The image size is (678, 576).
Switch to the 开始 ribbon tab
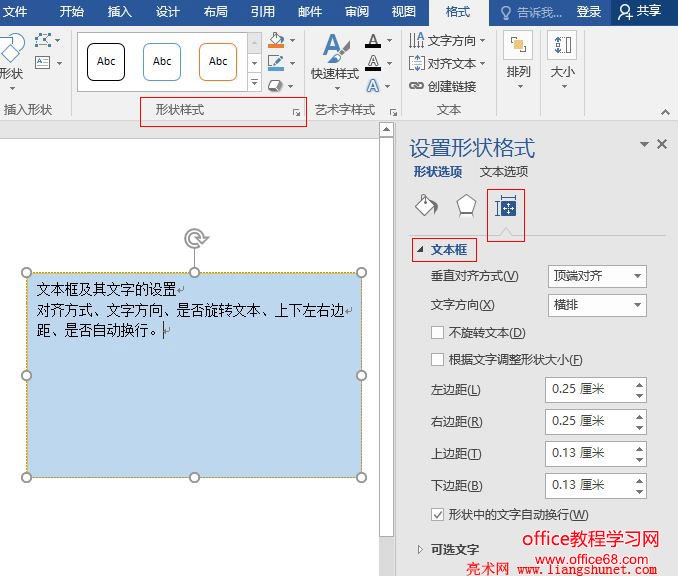click(71, 12)
